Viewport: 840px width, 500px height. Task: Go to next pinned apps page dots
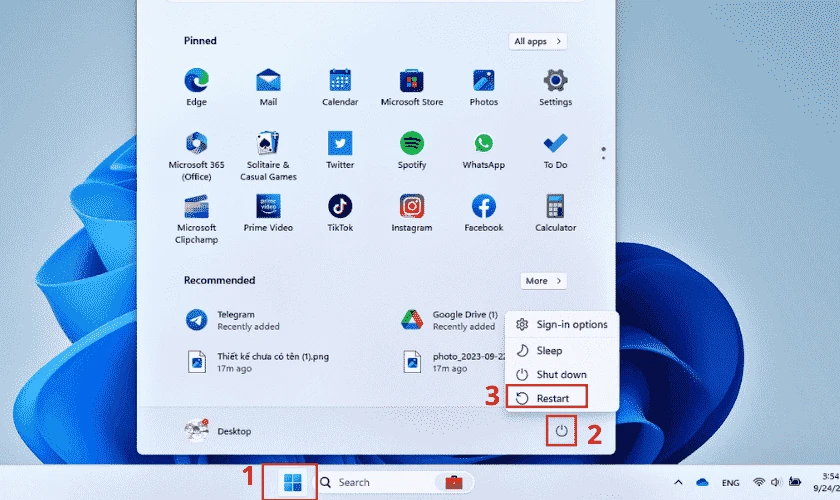[603, 153]
